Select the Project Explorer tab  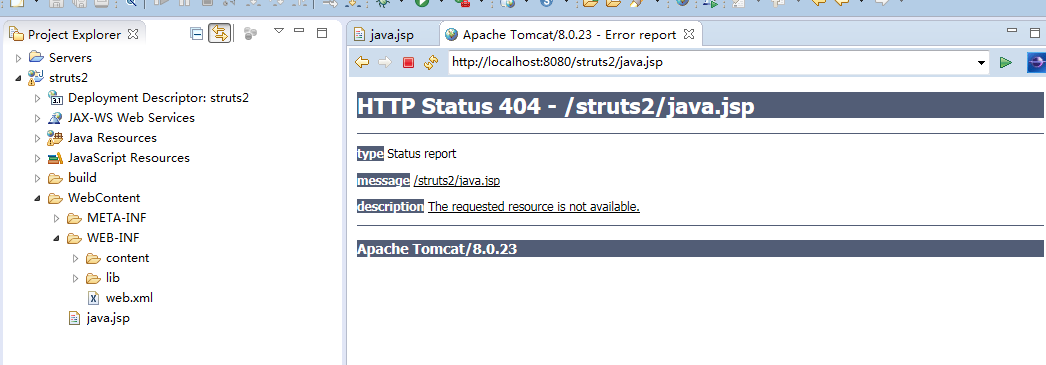click(x=74, y=35)
